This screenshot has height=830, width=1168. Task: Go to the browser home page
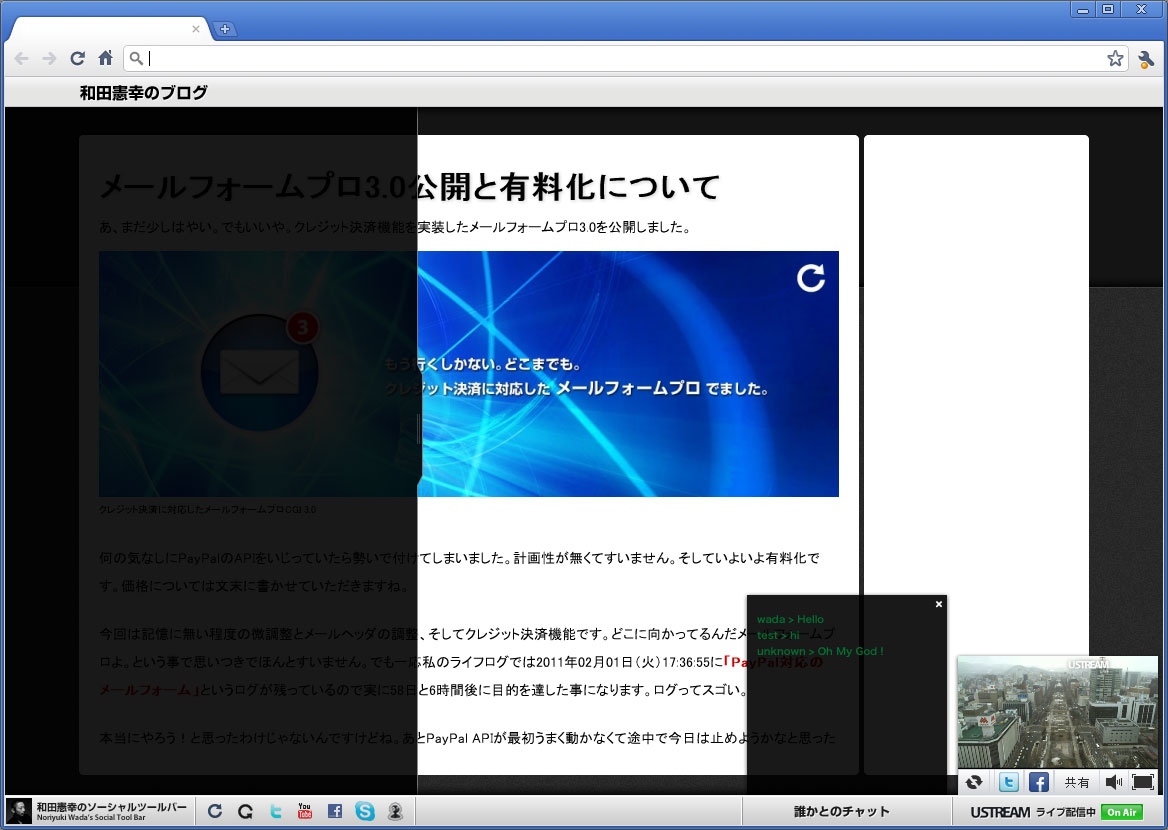pos(106,58)
